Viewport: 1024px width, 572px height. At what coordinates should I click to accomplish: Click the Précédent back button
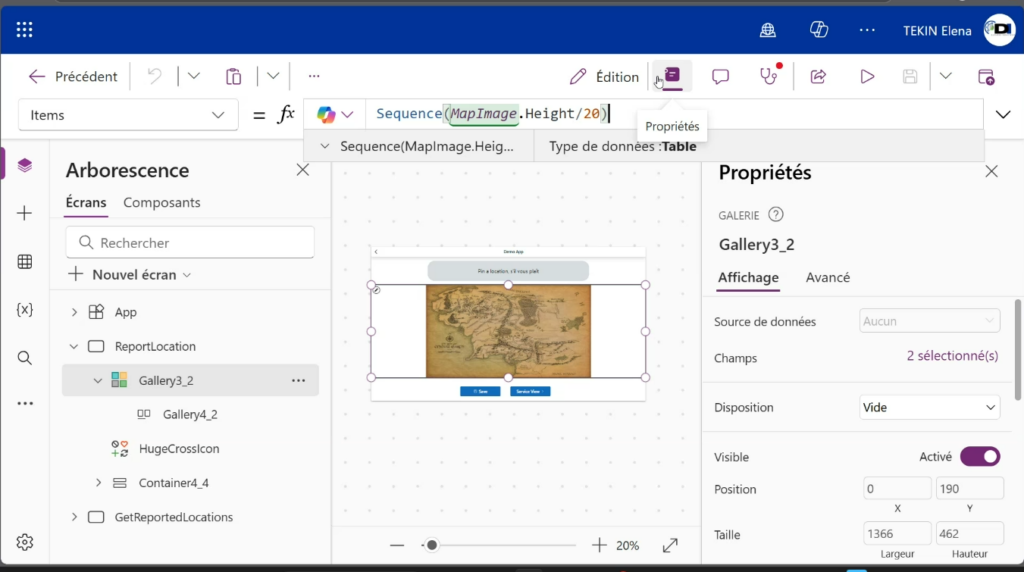(x=73, y=77)
